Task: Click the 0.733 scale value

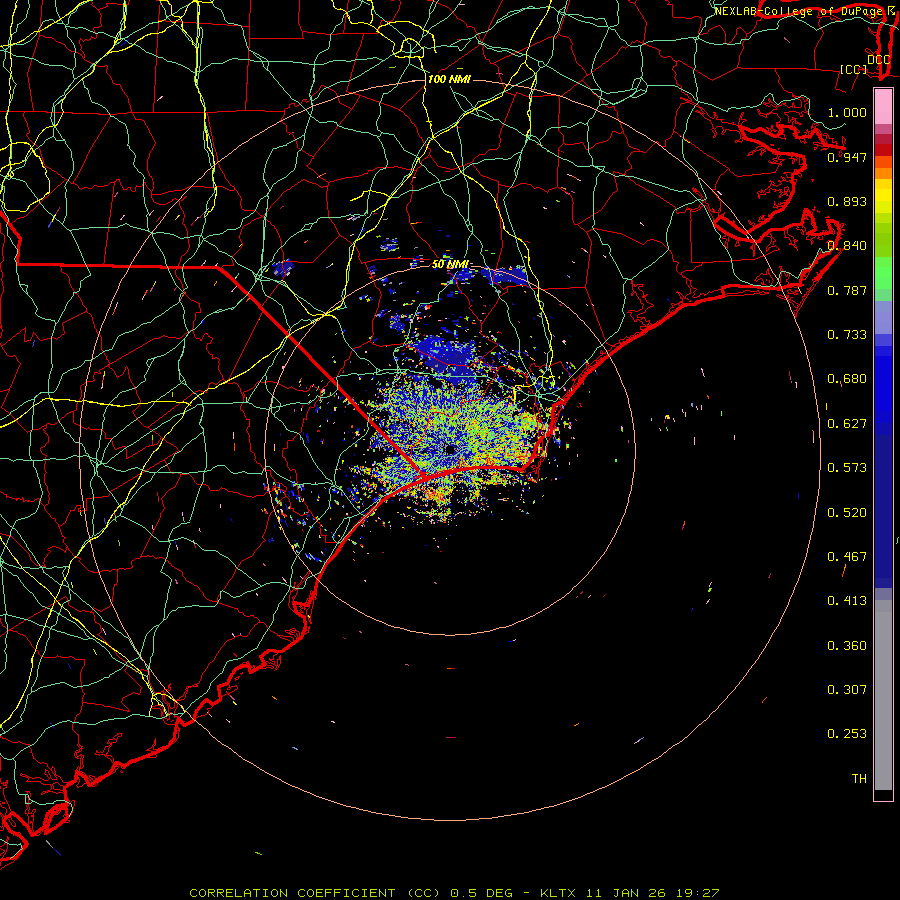Action: pyautogui.click(x=847, y=335)
